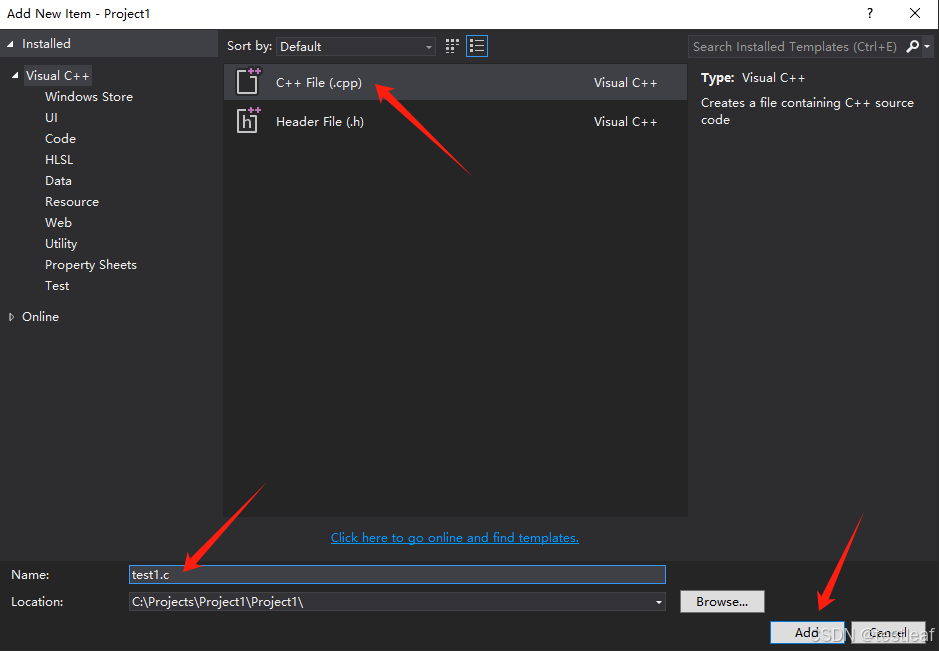Viewport: 939px width, 651px height.
Task: Collapse the Installed section
Action: coord(11,43)
